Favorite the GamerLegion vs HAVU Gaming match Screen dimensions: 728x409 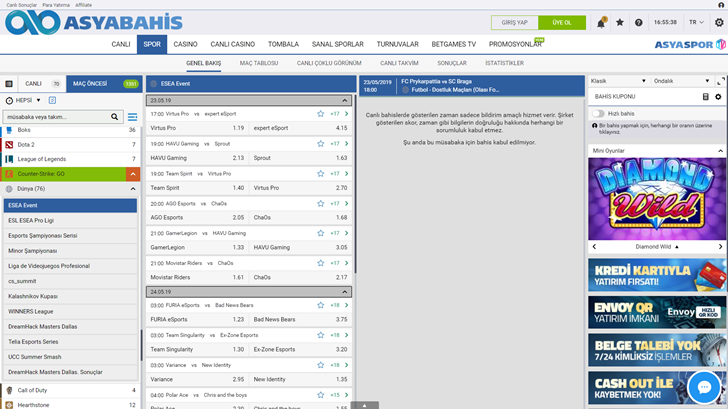[320, 233]
